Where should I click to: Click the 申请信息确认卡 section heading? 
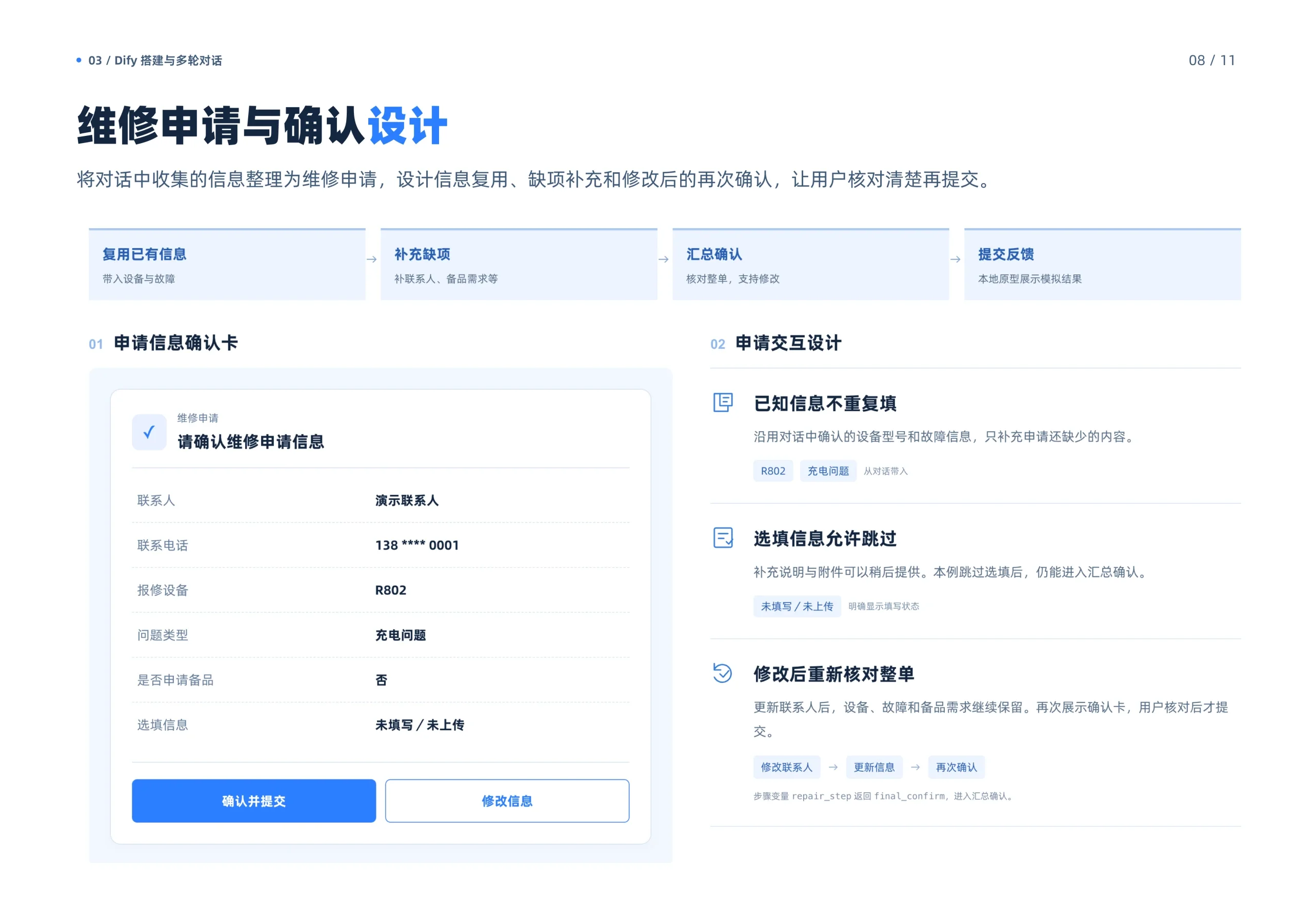[175, 343]
